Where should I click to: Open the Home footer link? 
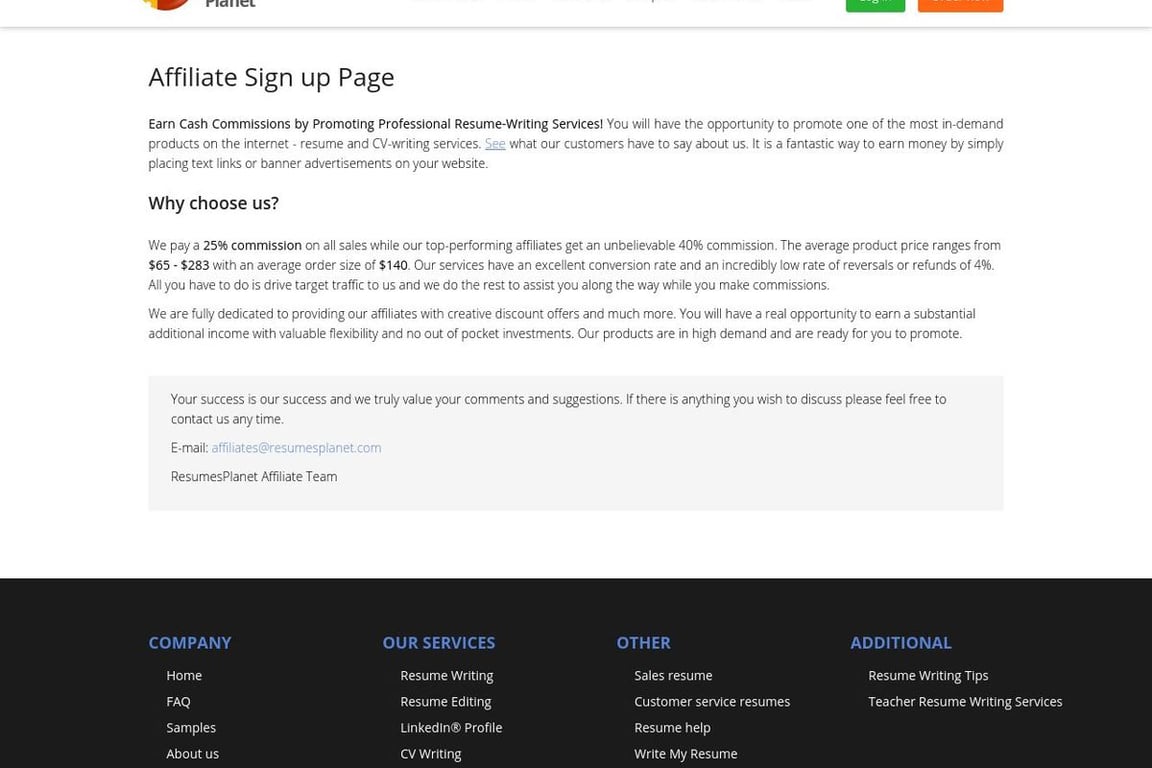[x=184, y=675]
